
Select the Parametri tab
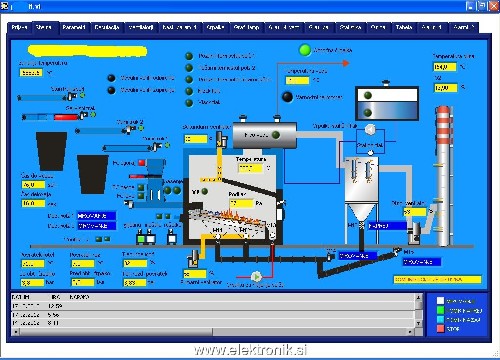[x=74, y=27]
